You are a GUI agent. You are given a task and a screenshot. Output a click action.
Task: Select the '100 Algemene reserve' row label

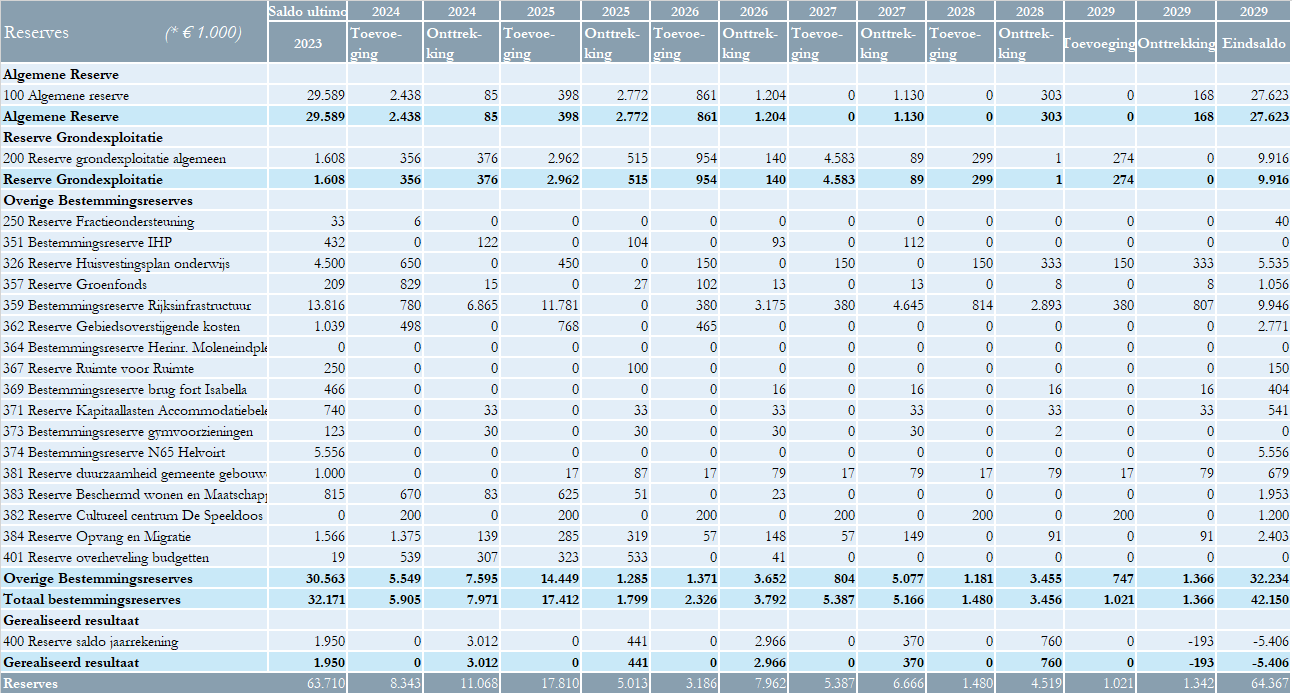(x=66, y=96)
